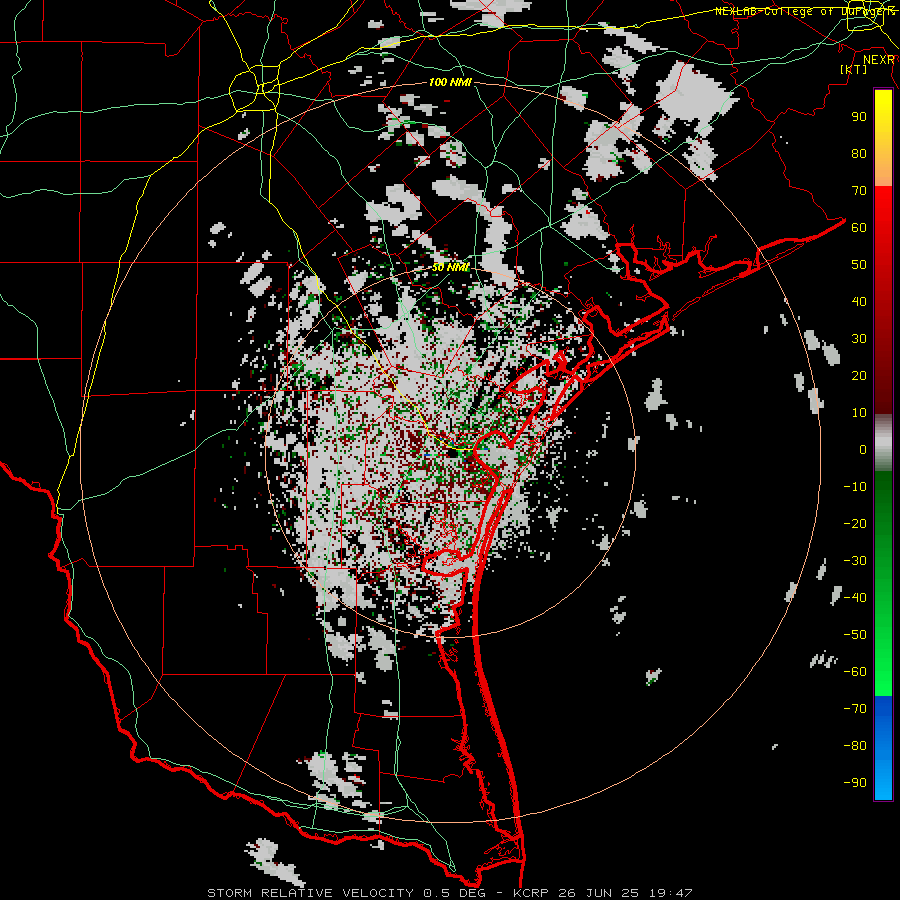Click the 0 value on velocity scale
This screenshot has width=900, height=900.
pos(863,450)
